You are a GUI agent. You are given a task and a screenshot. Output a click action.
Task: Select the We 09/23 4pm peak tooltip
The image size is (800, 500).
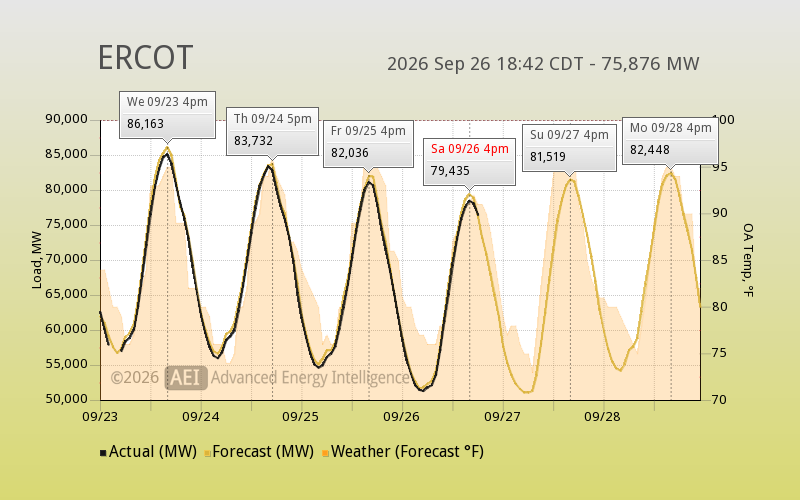tap(167, 114)
